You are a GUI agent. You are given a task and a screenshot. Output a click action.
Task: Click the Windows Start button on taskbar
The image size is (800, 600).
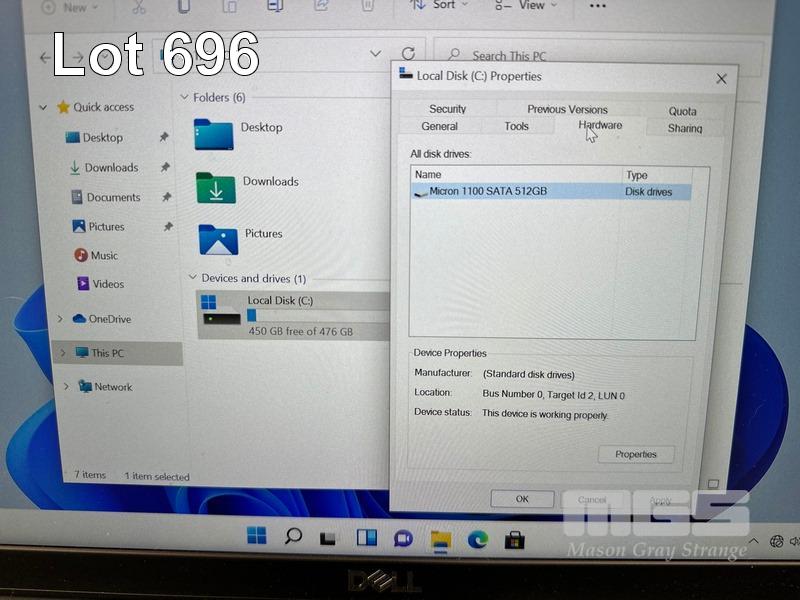[x=257, y=537]
